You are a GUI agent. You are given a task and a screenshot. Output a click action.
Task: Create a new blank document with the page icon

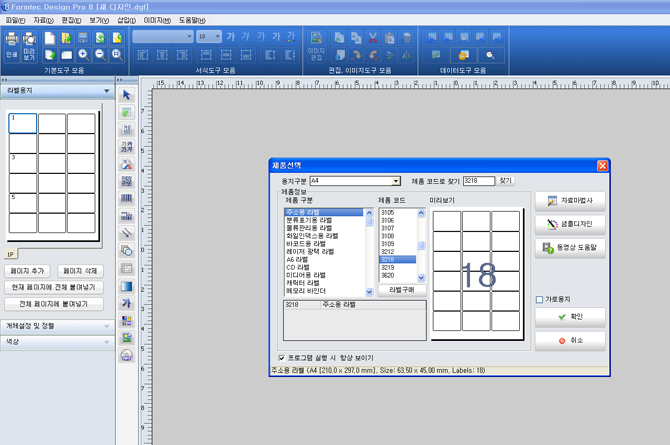coord(50,38)
